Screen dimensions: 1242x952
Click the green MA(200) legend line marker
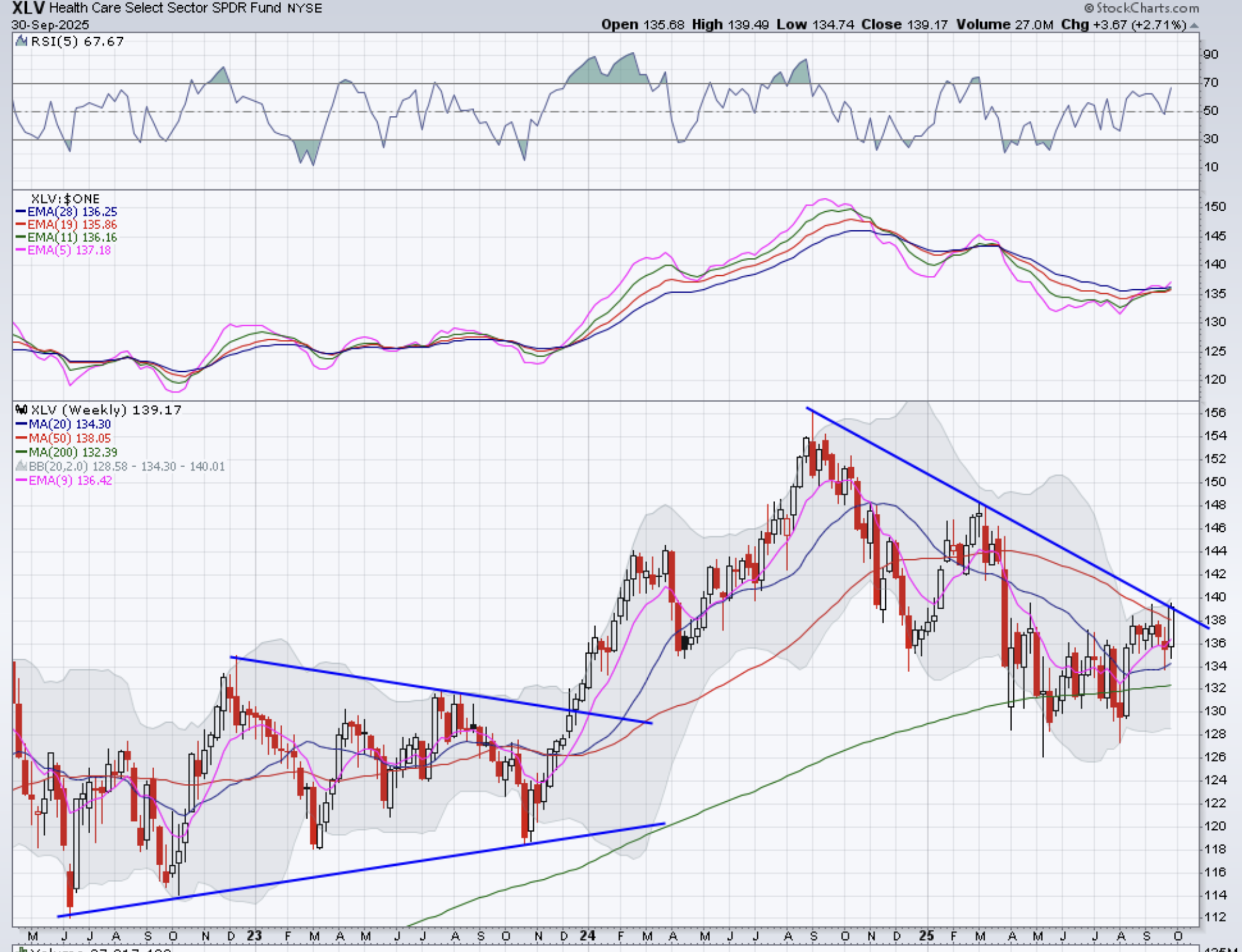(21, 452)
